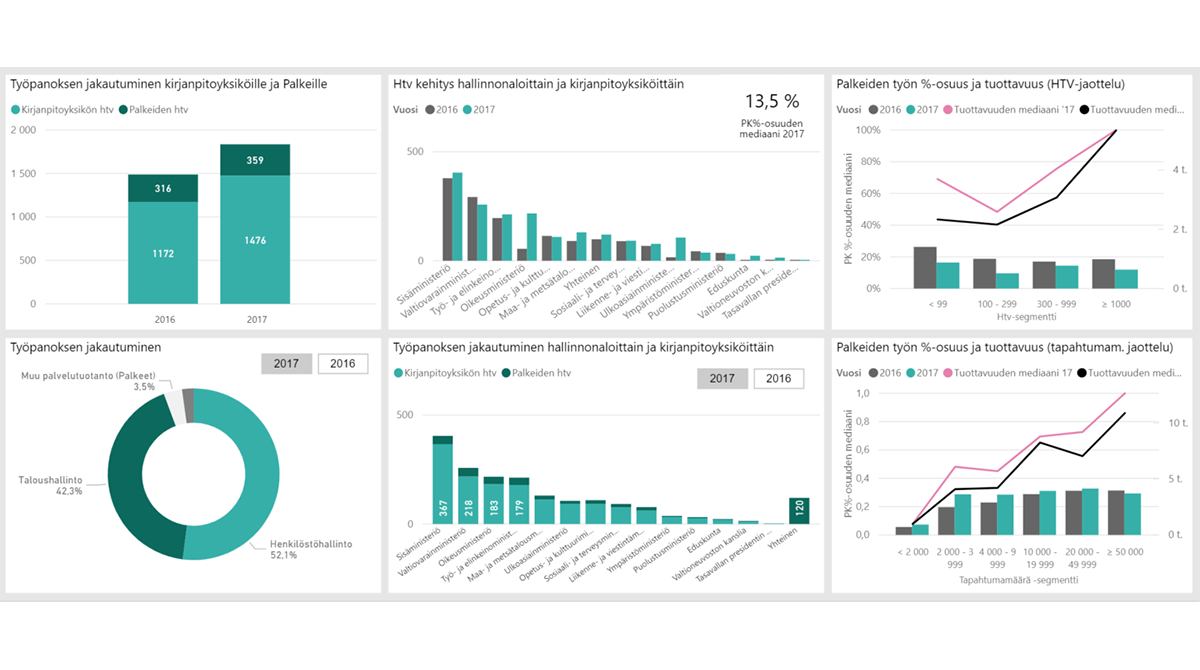The height and width of the screenshot is (670, 1200).
Task: Select the Kirjanpitoyksikön htv legend dot in bottom middle chart
Action: (x=398, y=374)
